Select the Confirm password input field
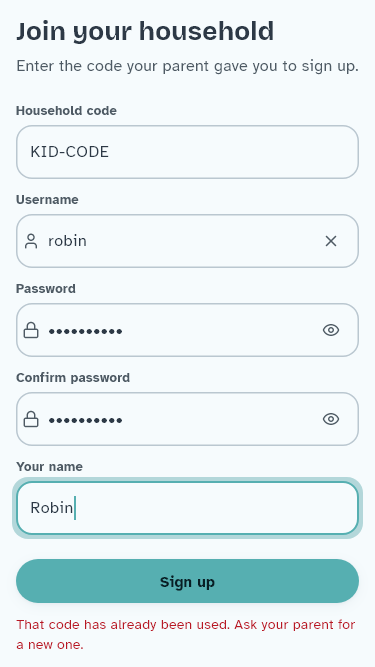375x667 pixels. point(188,419)
